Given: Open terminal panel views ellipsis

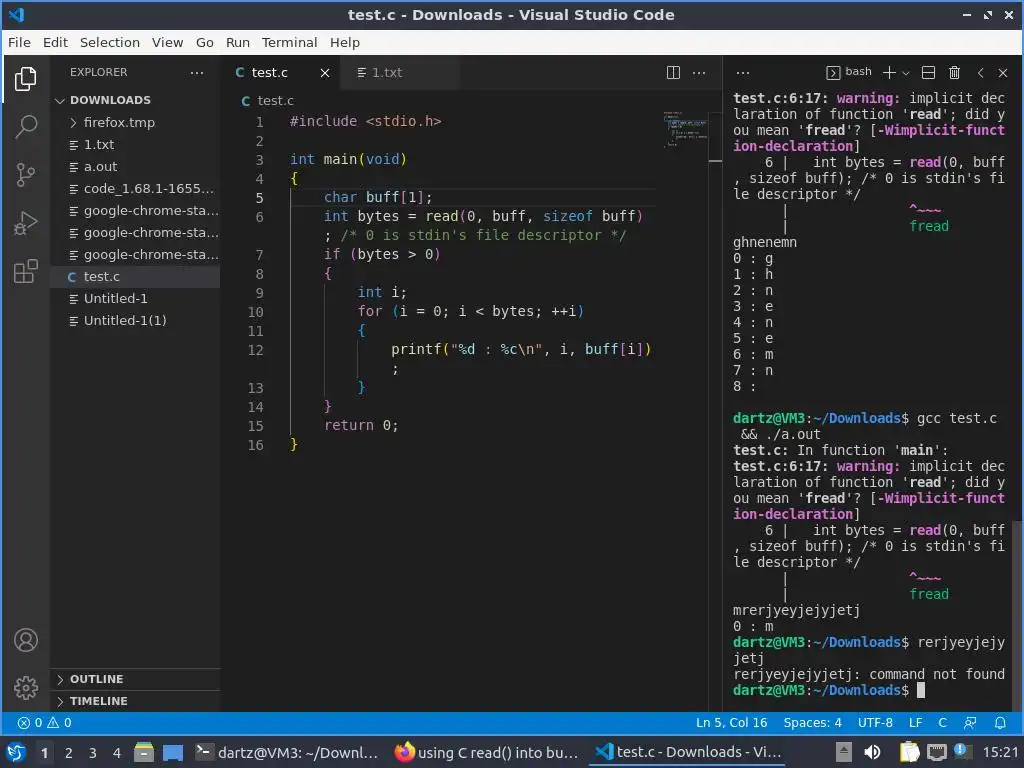Looking at the screenshot, I should (743, 72).
